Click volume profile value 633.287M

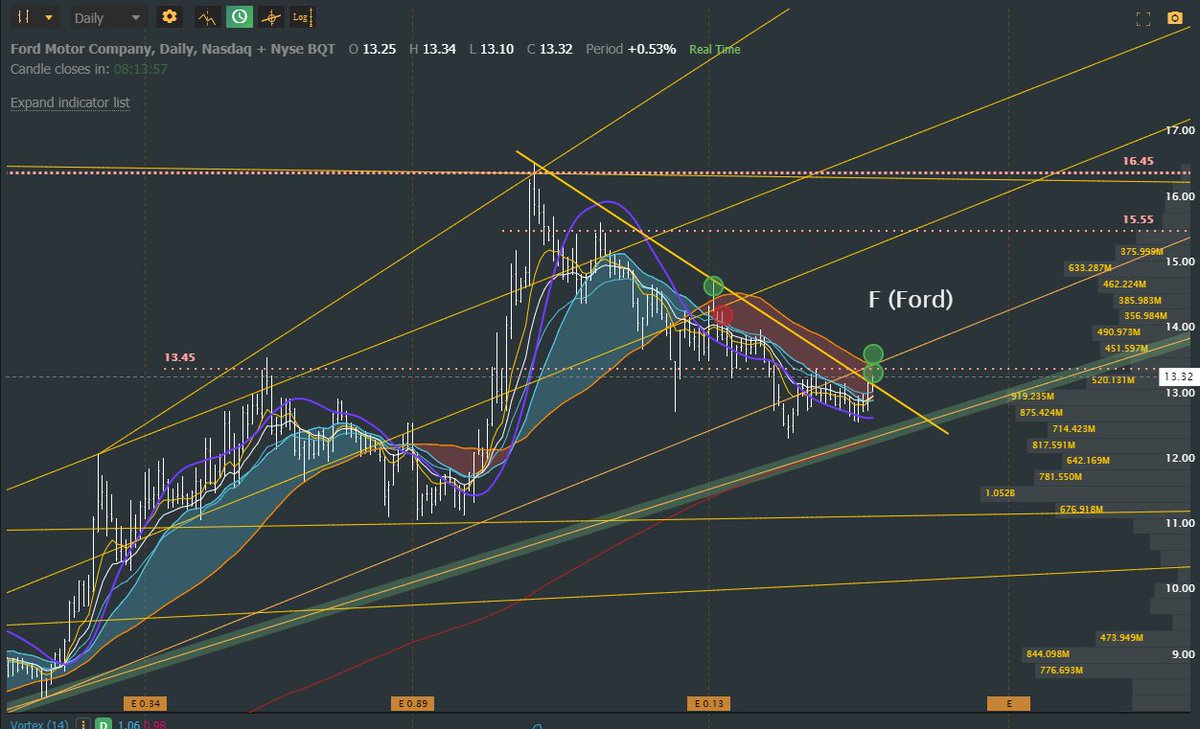[1090, 268]
